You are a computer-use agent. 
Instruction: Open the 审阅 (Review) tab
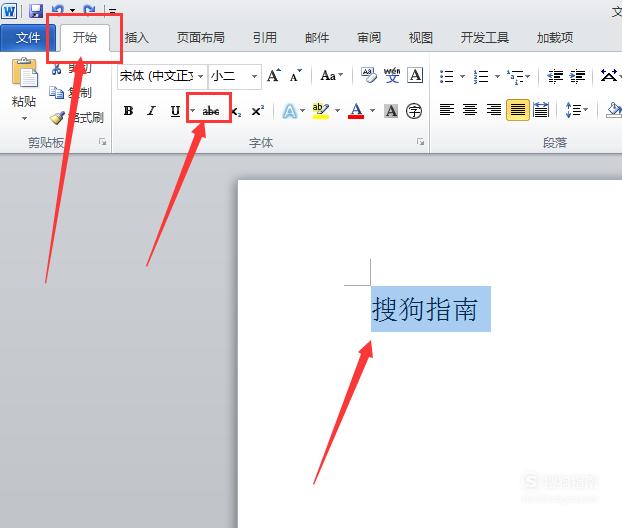pos(369,38)
